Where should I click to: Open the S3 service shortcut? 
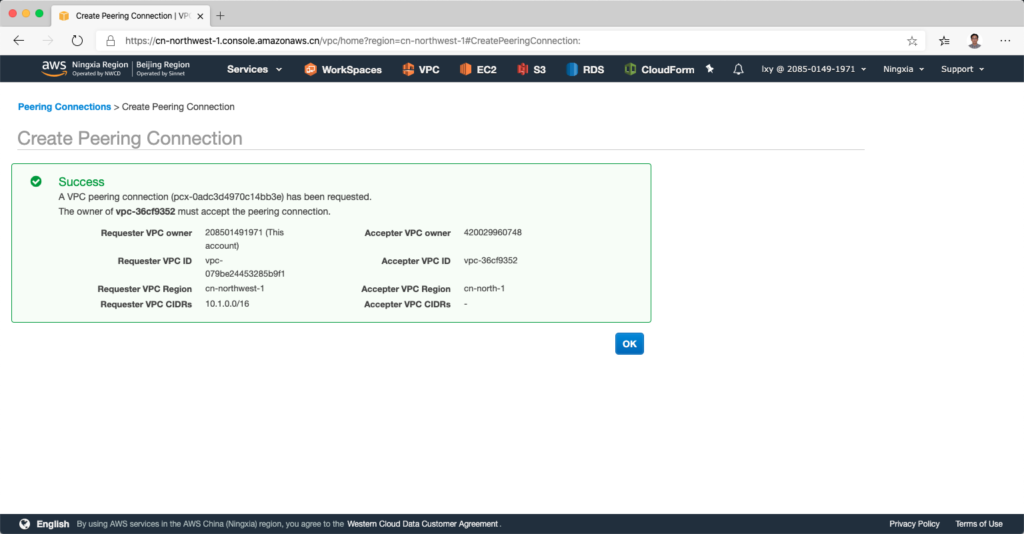[531, 69]
